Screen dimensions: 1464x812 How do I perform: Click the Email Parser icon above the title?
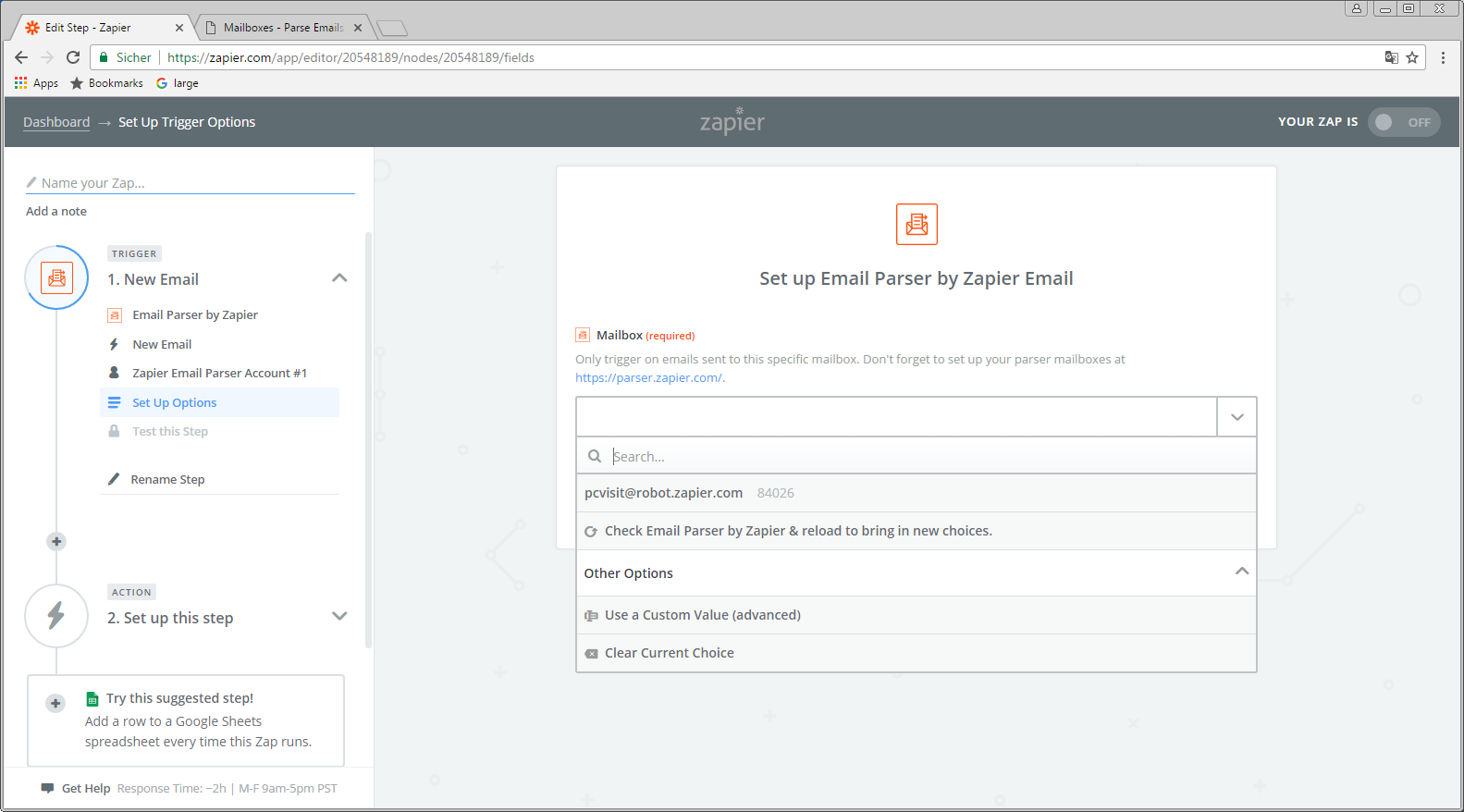pyautogui.click(x=917, y=224)
